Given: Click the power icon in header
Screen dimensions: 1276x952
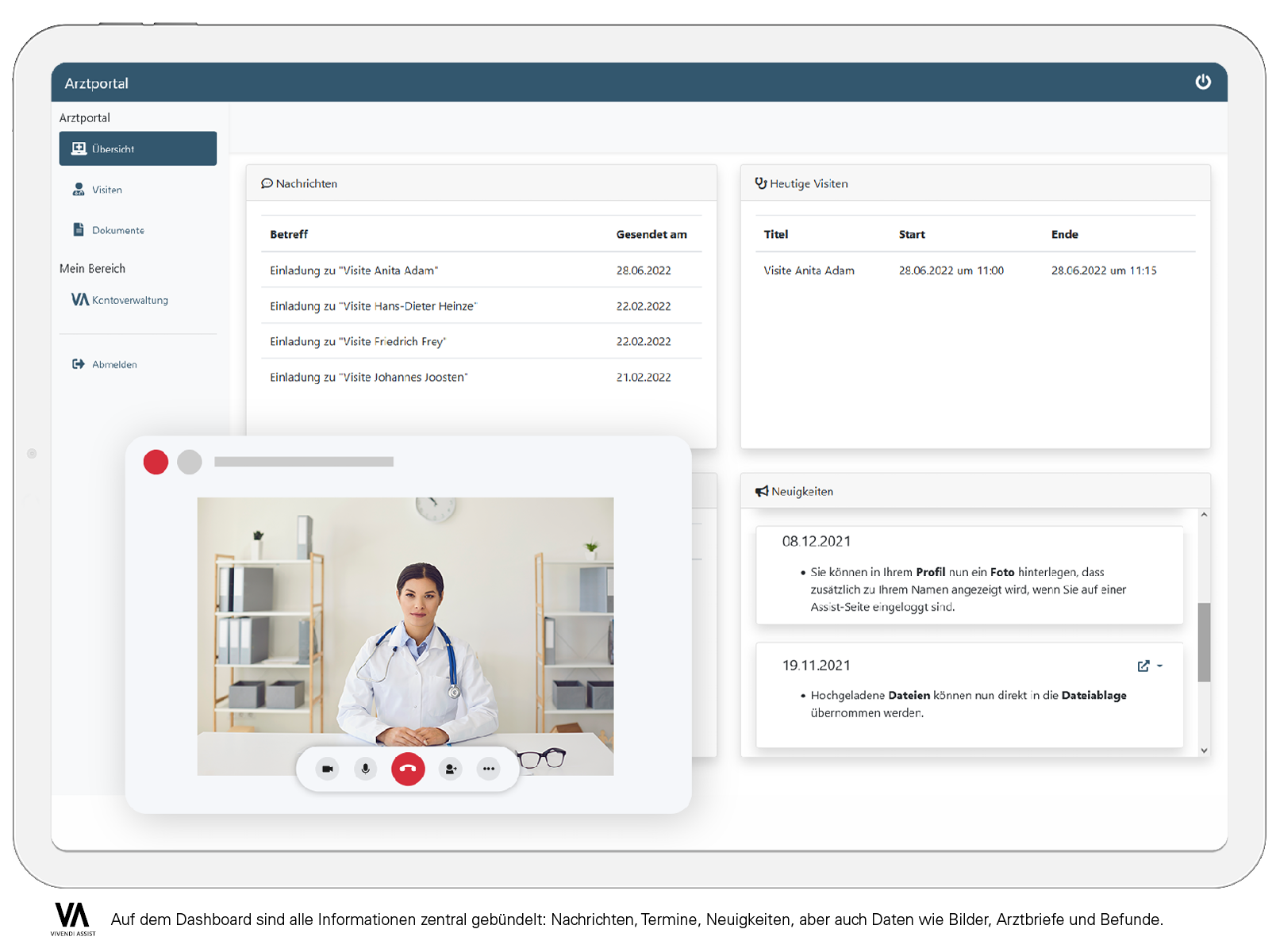Looking at the screenshot, I should click(x=1202, y=82).
